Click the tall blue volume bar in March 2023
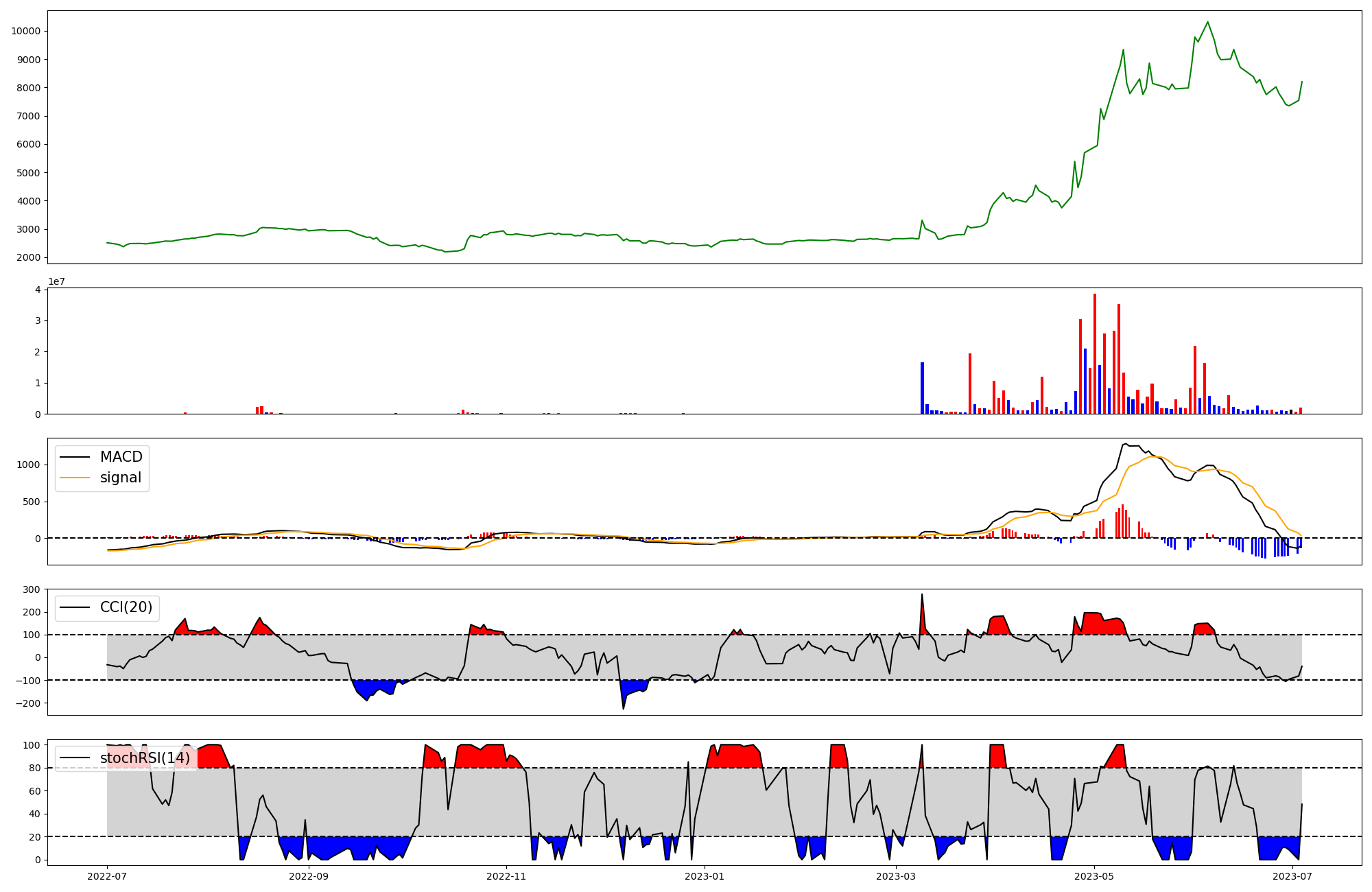This screenshot has width=1372, height=892. click(922, 388)
